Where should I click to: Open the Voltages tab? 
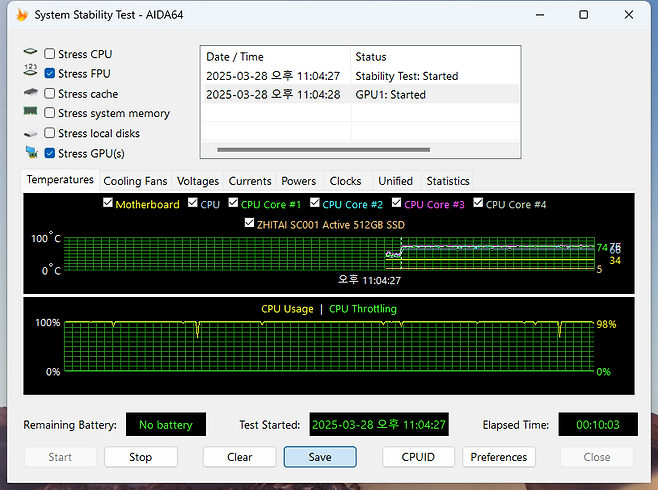pyautogui.click(x=198, y=181)
